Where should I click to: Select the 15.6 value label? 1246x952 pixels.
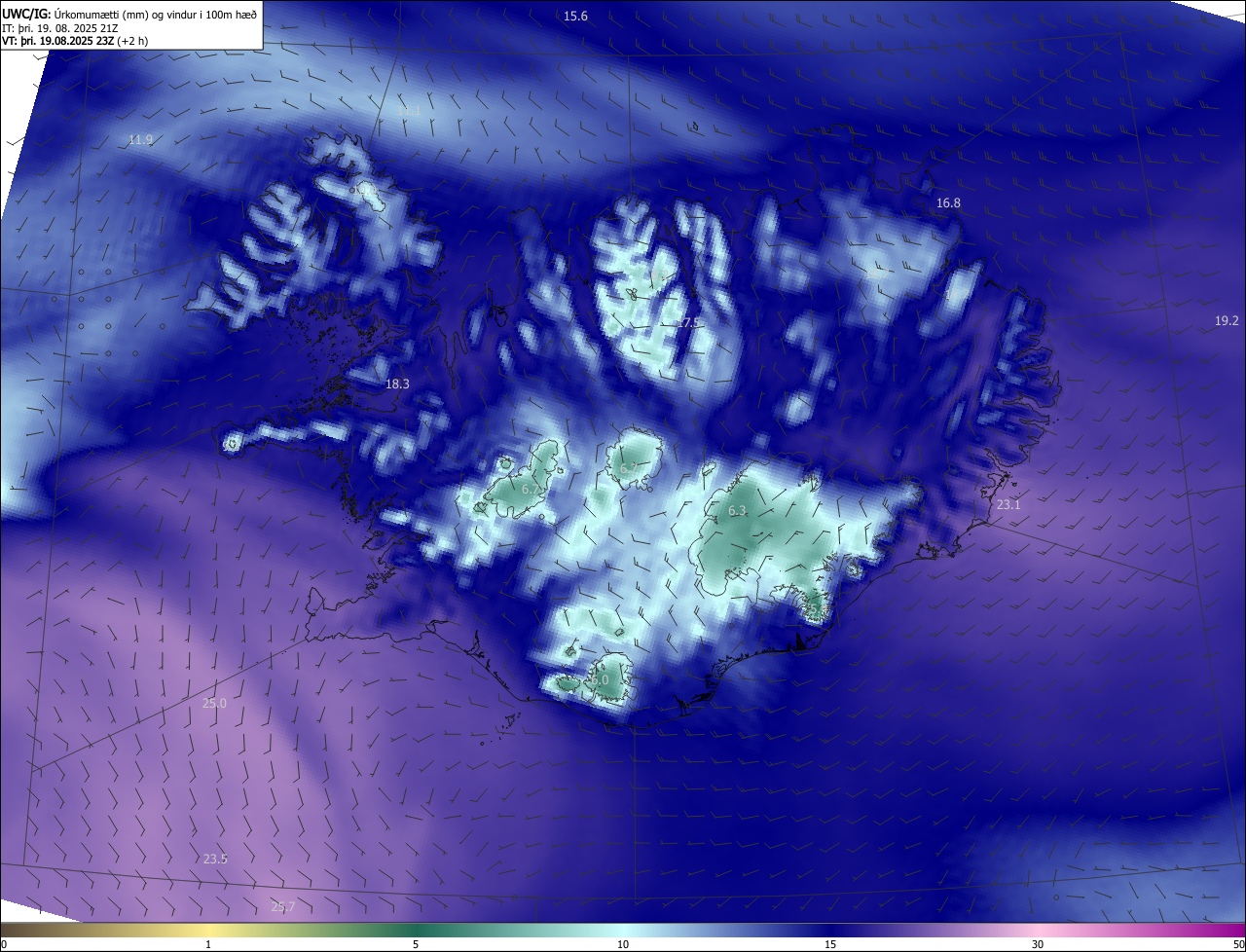click(x=576, y=16)
